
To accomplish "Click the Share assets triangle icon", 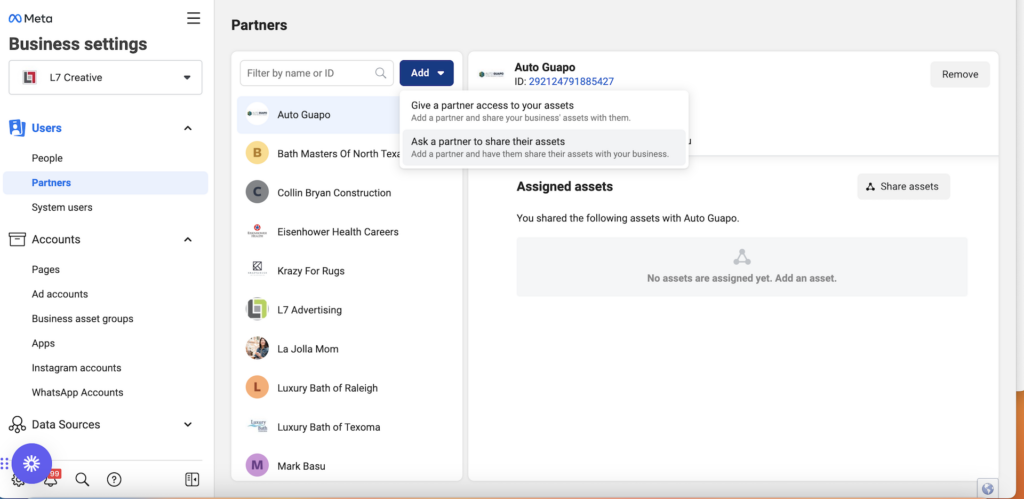I will (870, 187).
